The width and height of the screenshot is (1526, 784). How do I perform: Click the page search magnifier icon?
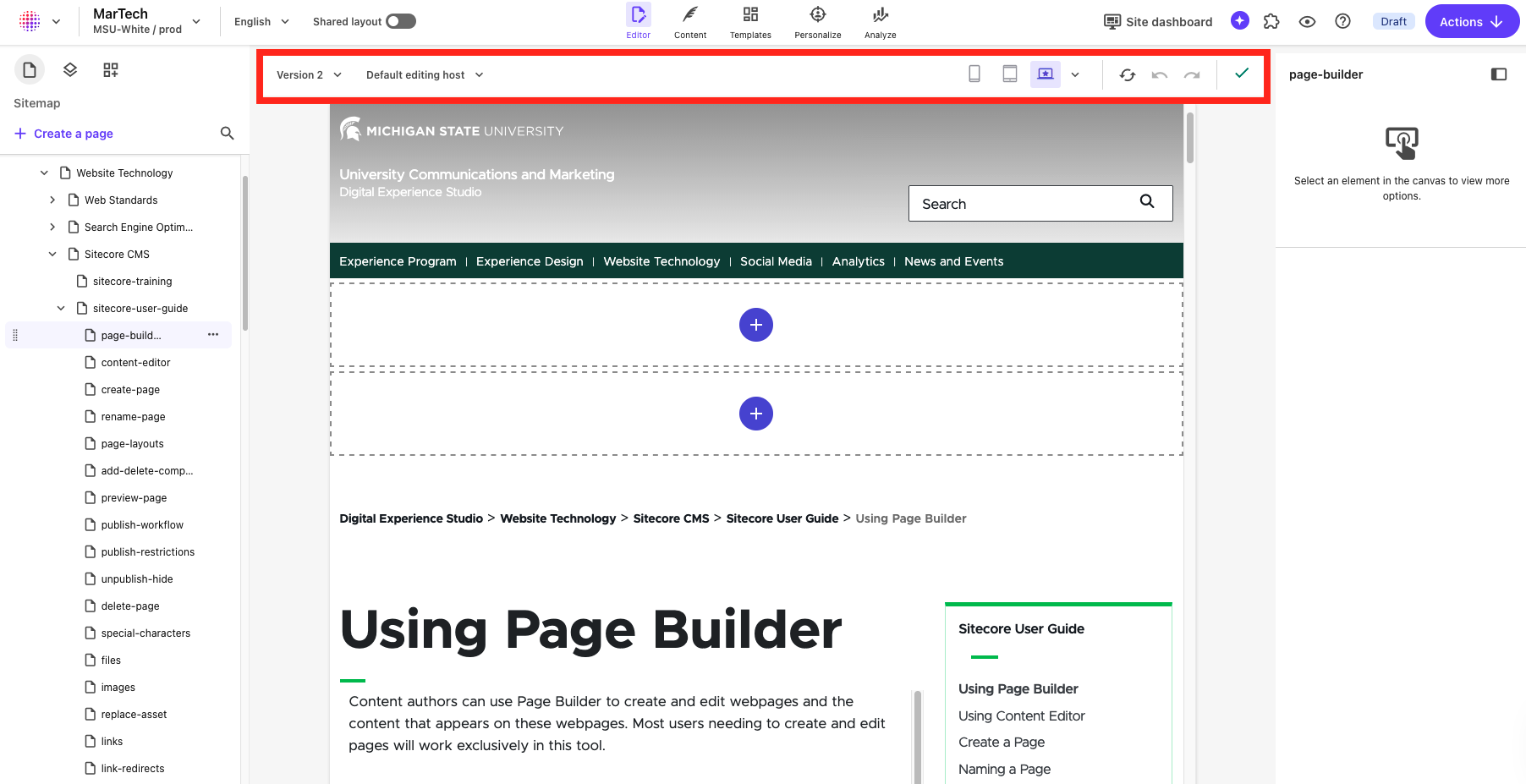click(1147, 201)
